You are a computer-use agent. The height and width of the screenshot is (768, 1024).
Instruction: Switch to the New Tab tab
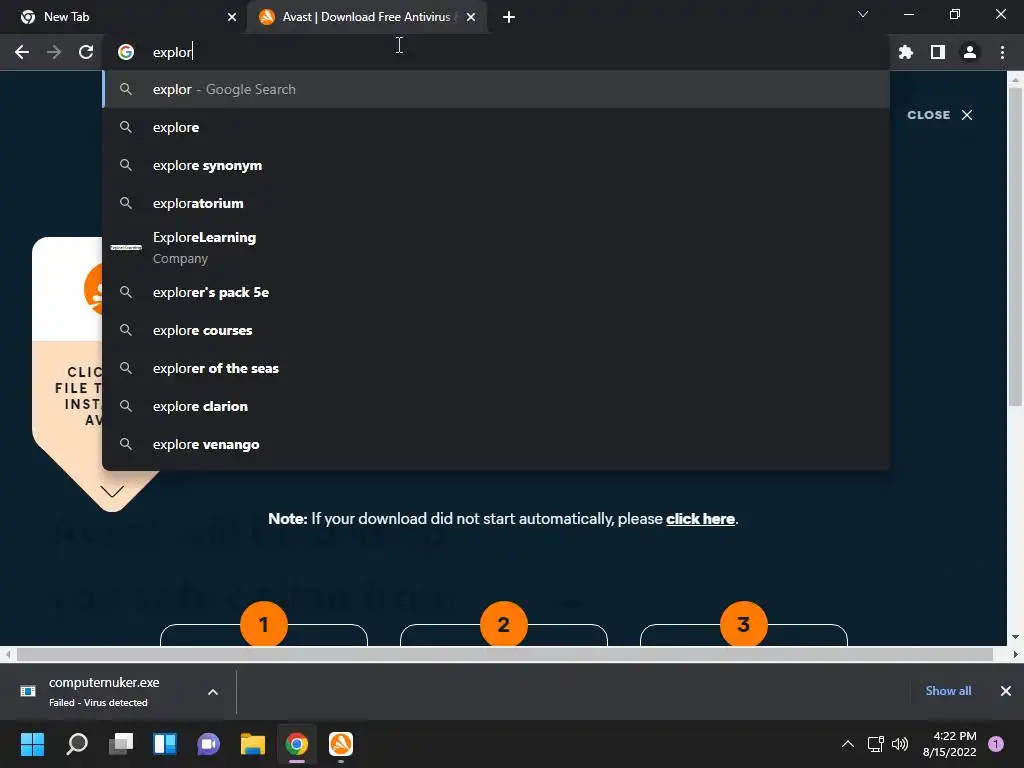click(x=123, y=17)
